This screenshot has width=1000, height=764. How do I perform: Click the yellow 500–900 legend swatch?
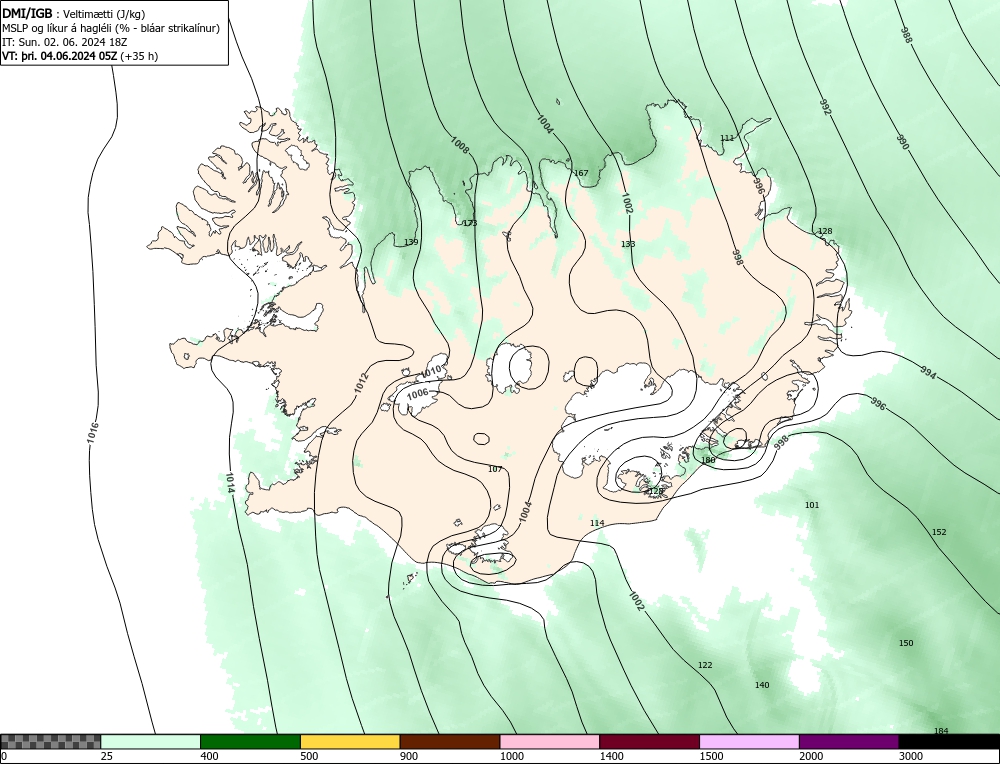click(350, 741)
